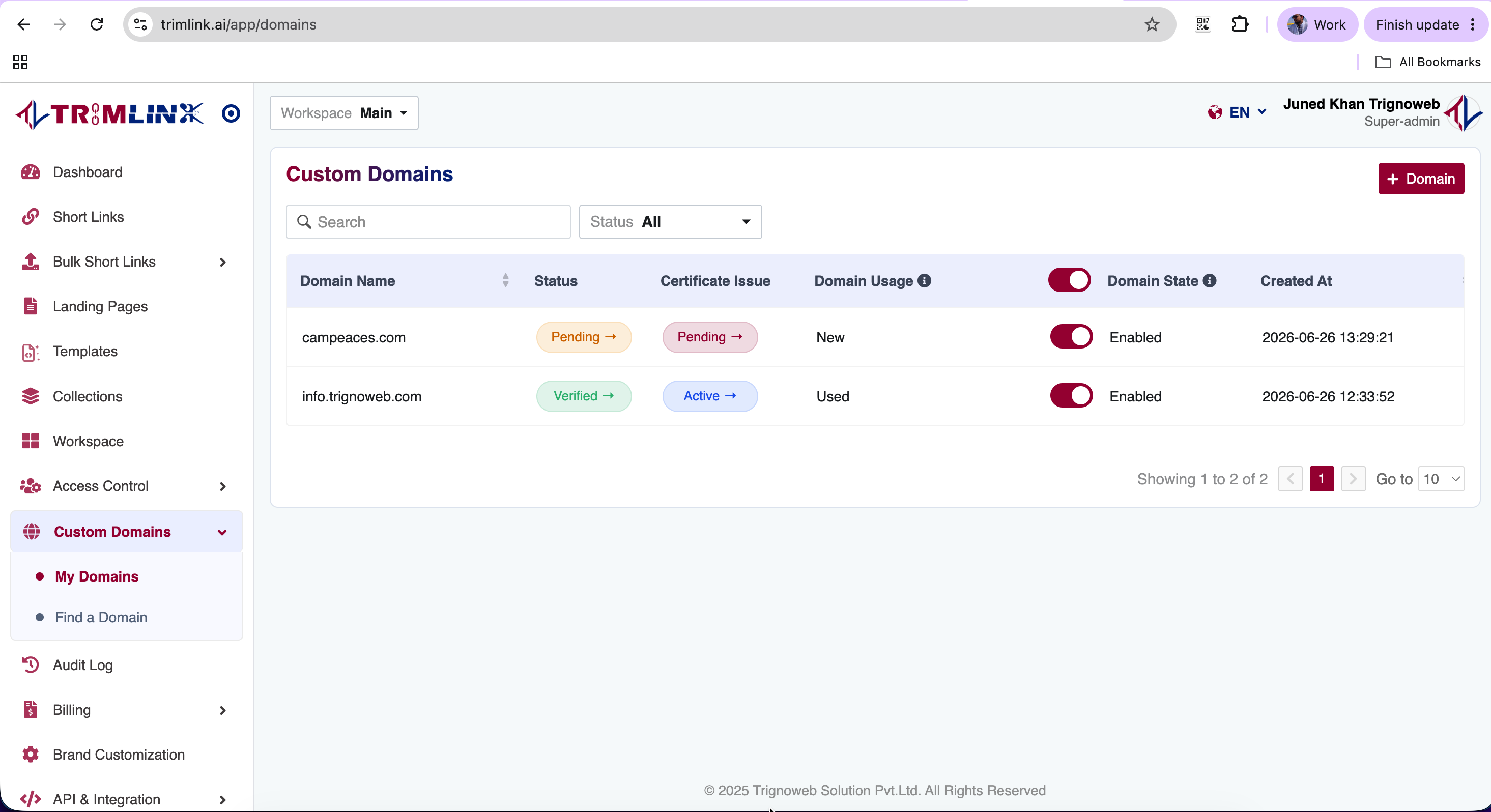
Task: Click the Short Links chain icon
Action: (30, 216)
